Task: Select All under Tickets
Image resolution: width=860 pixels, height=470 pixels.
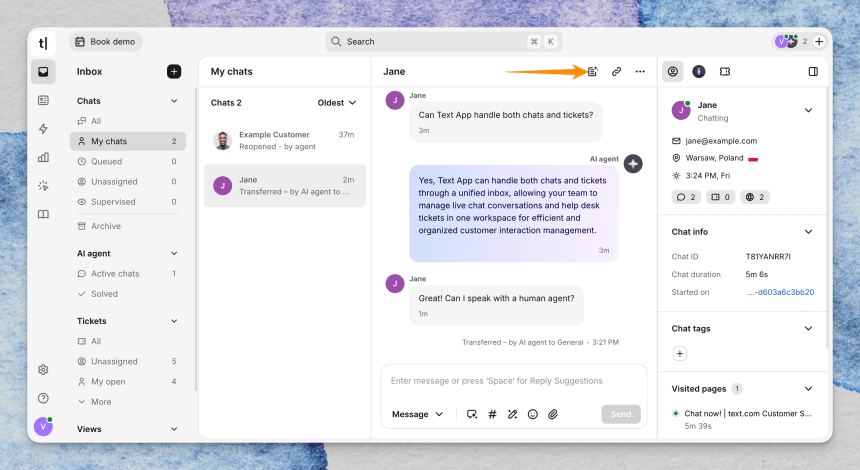Action: [127, 341]
